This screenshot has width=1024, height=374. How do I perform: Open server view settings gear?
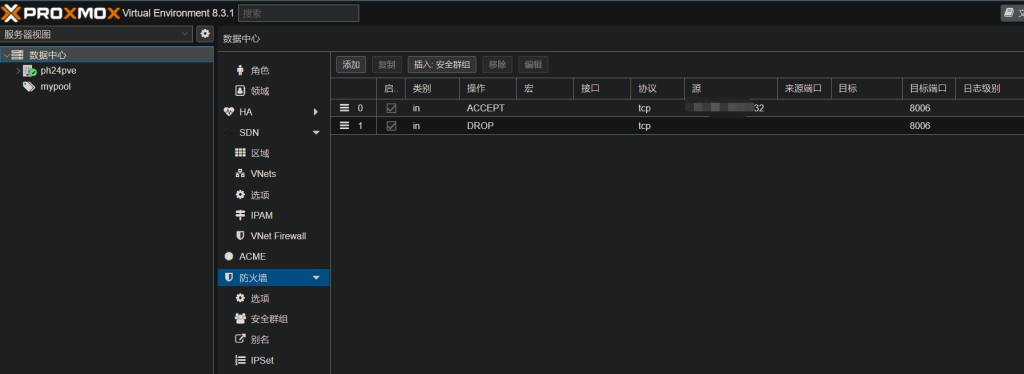tap(205, 34)
